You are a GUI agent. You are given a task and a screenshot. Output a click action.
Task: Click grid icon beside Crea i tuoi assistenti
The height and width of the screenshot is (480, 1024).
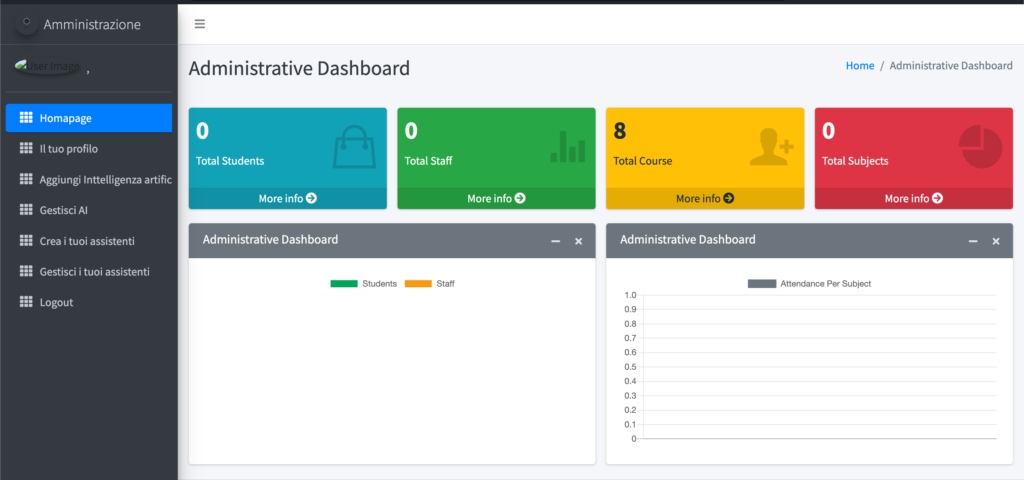click(x=26, y=241)
